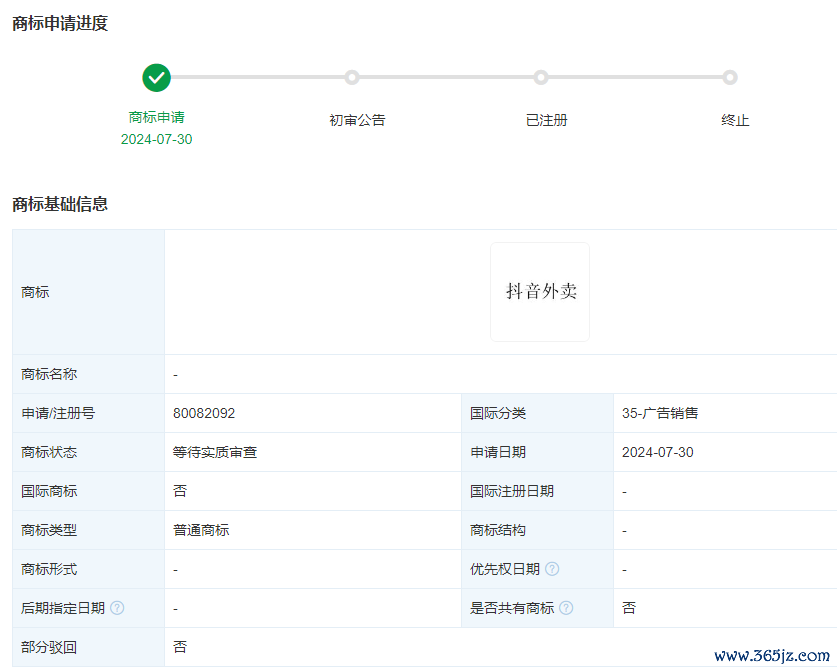This screenshot has width=837, height=671.
Task: Click question mark icon by 是否共有商标
Action: click(x=566, y=608)
